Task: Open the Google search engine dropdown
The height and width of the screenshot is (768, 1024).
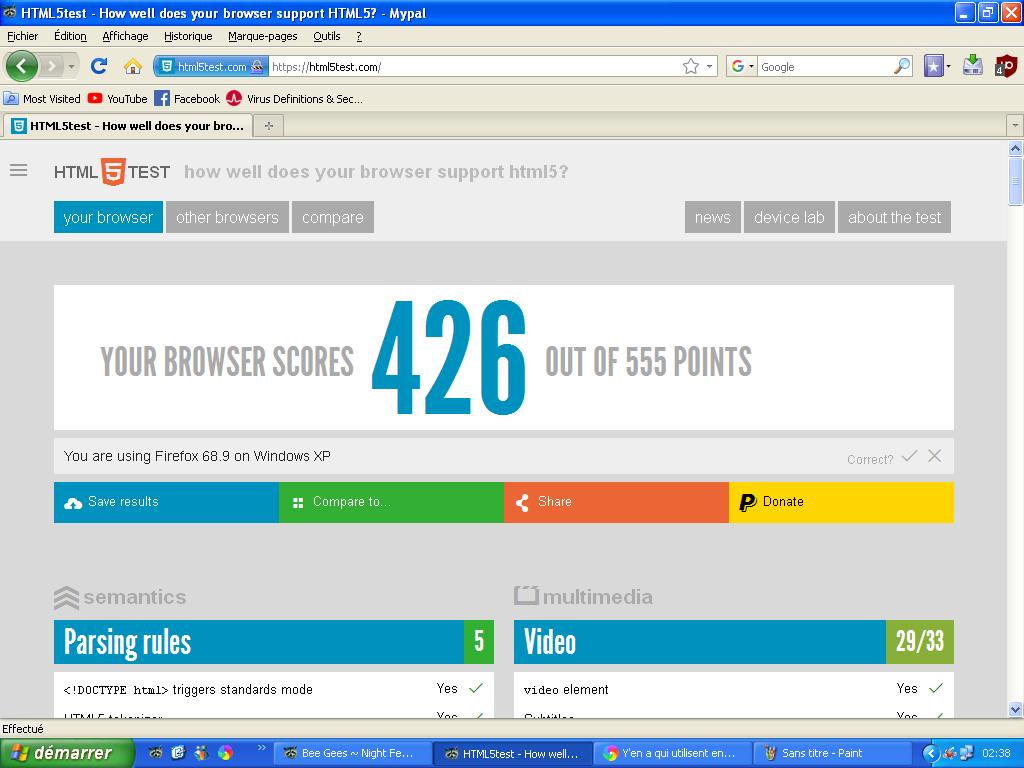Action: [x=742, y=66]
